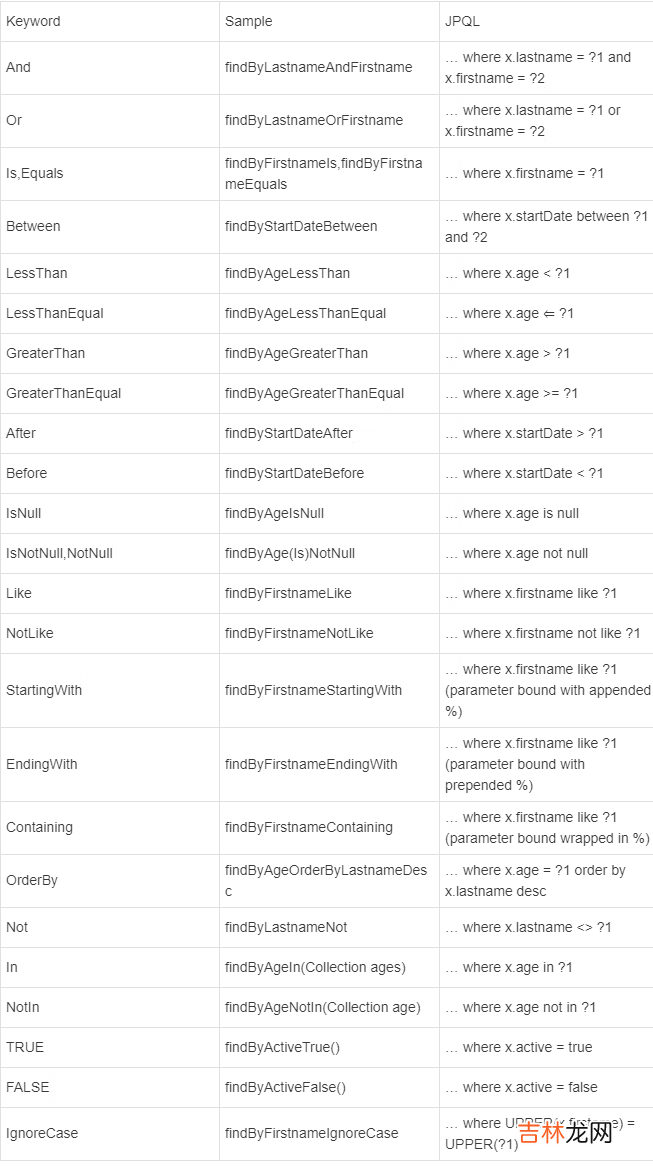
Task: Select the findByAgeLessThanEqual sample text
Action: click(305, 313)
